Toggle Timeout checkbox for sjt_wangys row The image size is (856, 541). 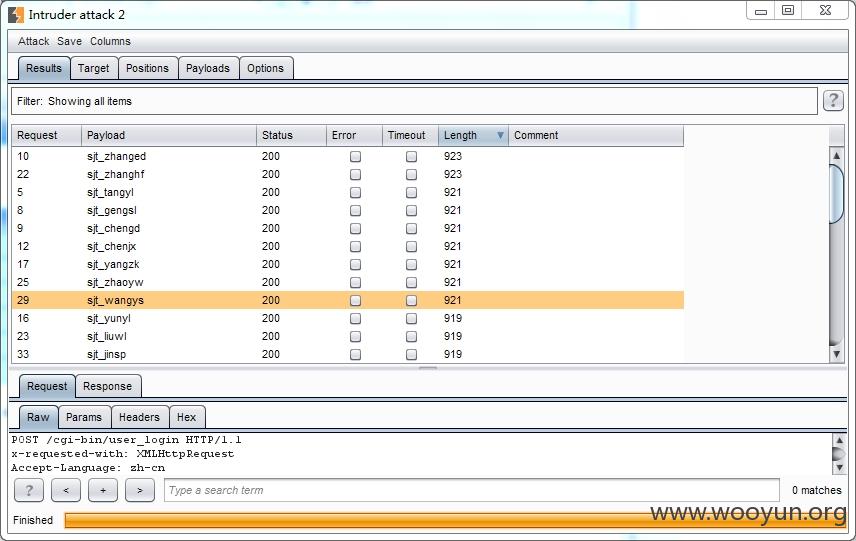pos(412,300)
